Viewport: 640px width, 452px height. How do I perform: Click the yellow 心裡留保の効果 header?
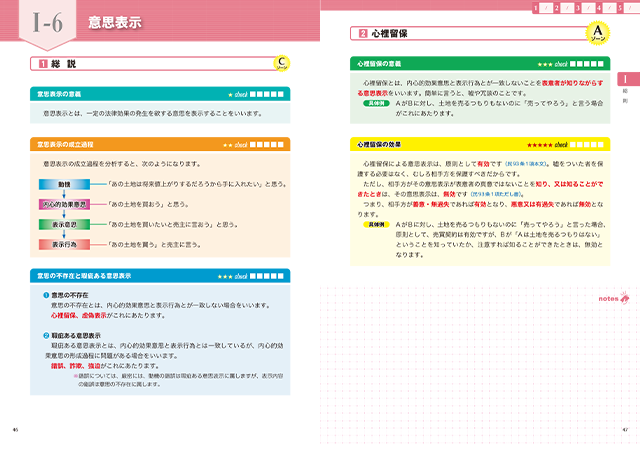pos(480,145)
